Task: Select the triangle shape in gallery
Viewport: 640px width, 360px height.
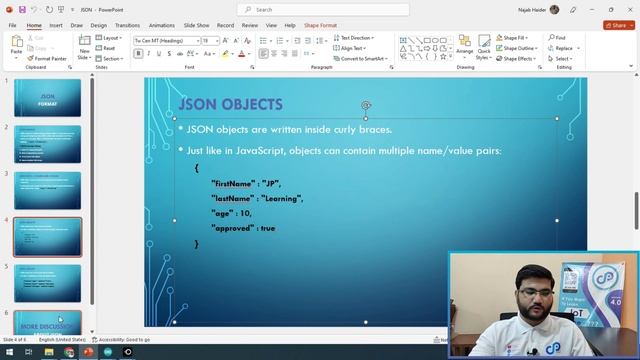Action: pyautogui.click(x=403, y=49)
